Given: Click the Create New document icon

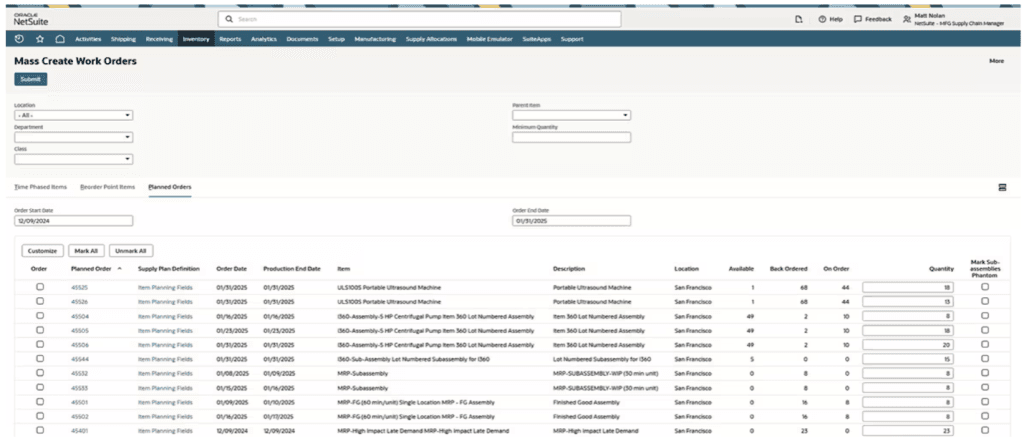Looking at the screenshot, I should tap(798, 19).
